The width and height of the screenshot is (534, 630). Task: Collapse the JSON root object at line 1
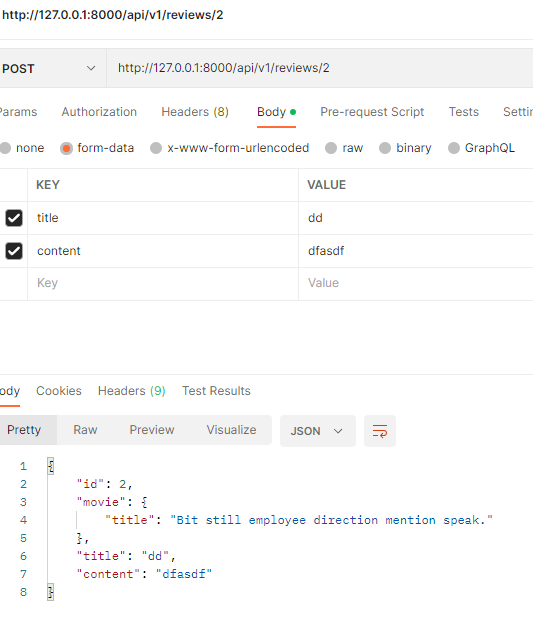point(51,466)
